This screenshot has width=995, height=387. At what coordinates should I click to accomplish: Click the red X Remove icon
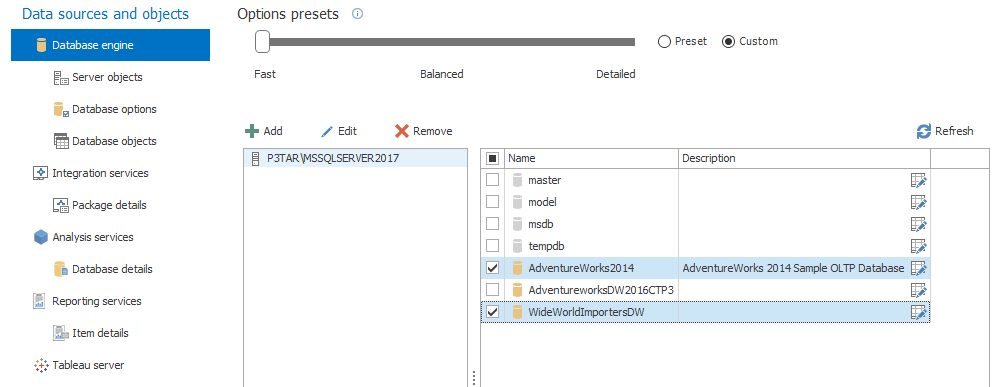click(x=402, y=131)
